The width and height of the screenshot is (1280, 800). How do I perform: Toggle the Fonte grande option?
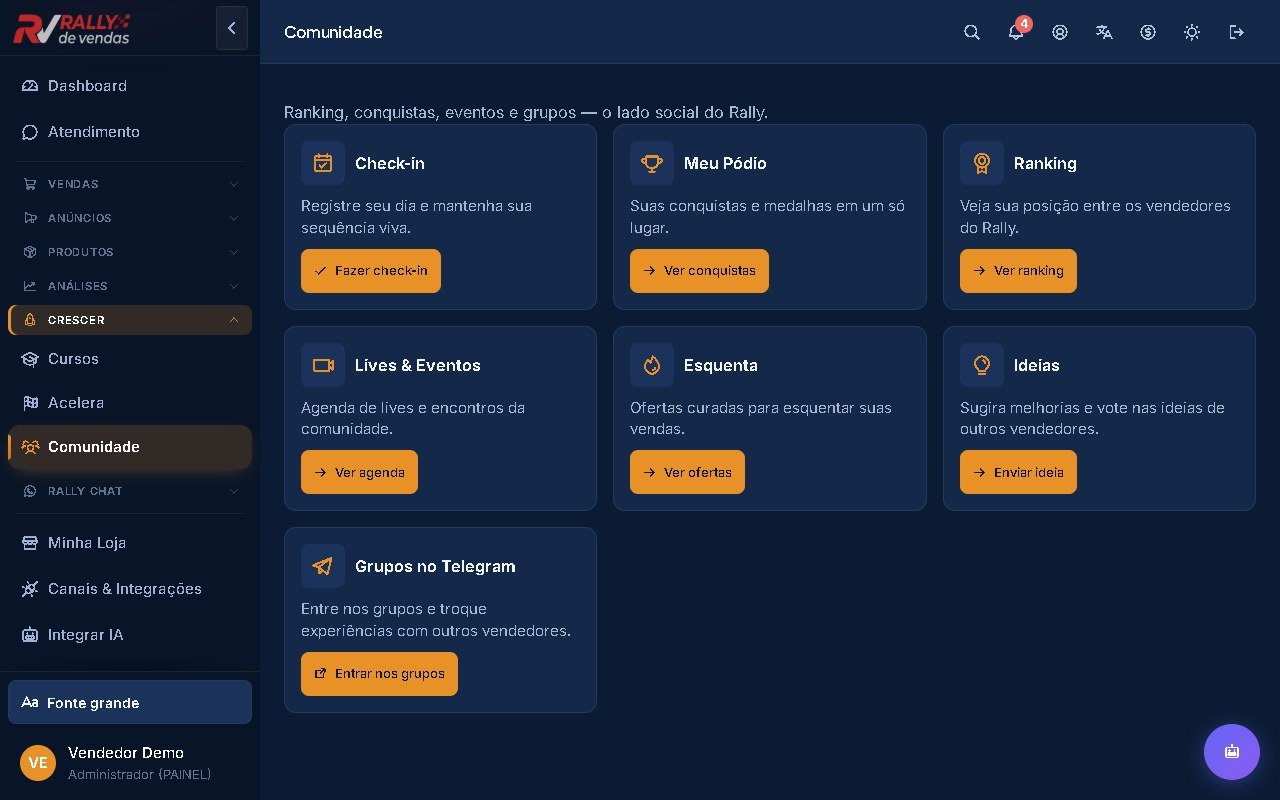point(130,702)
